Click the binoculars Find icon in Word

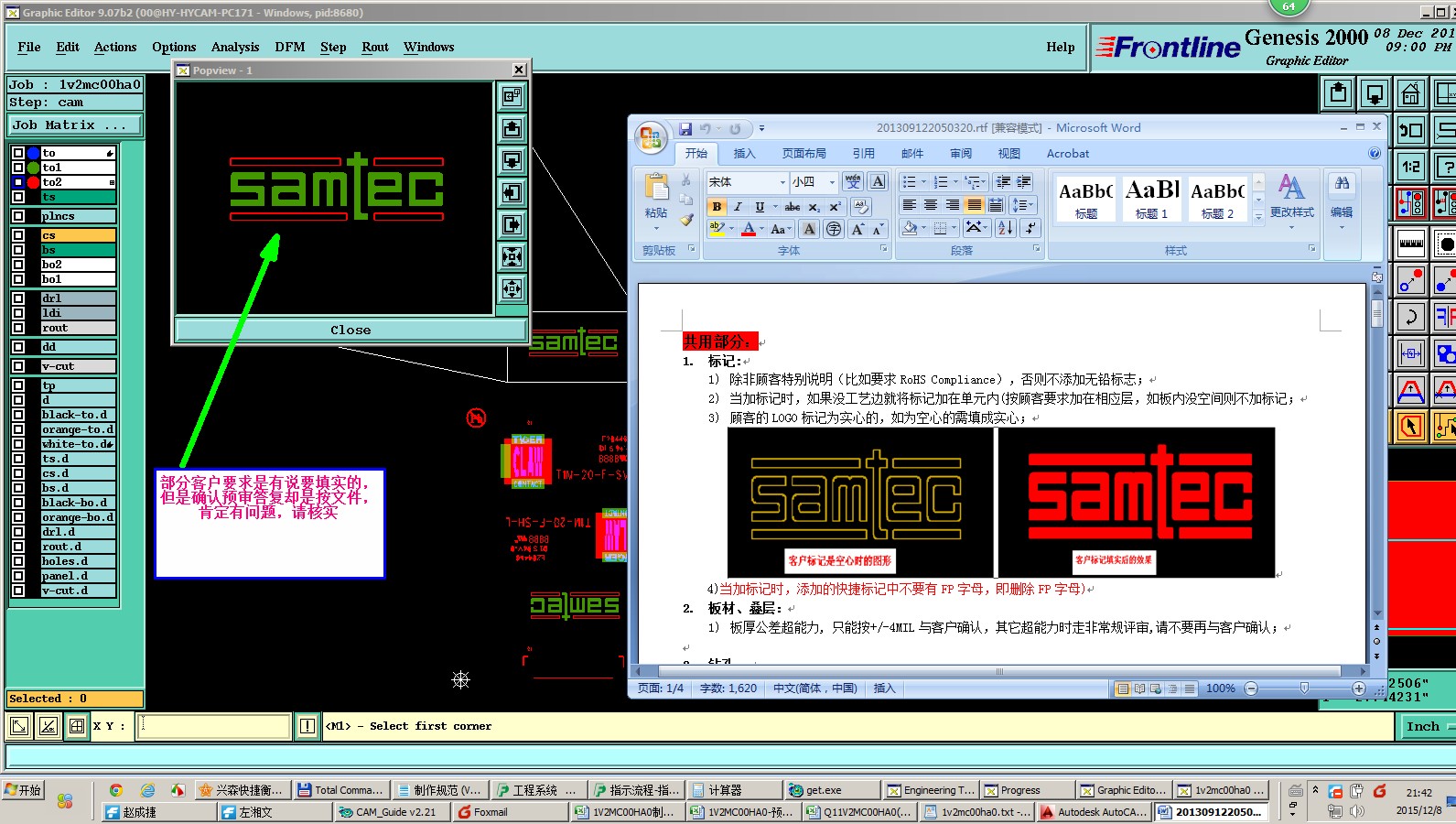[1342, 184]
